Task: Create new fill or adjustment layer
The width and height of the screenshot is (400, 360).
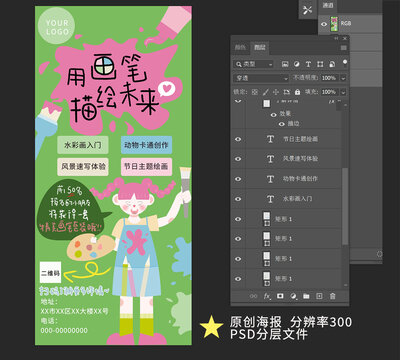Action: pos(293,296)
